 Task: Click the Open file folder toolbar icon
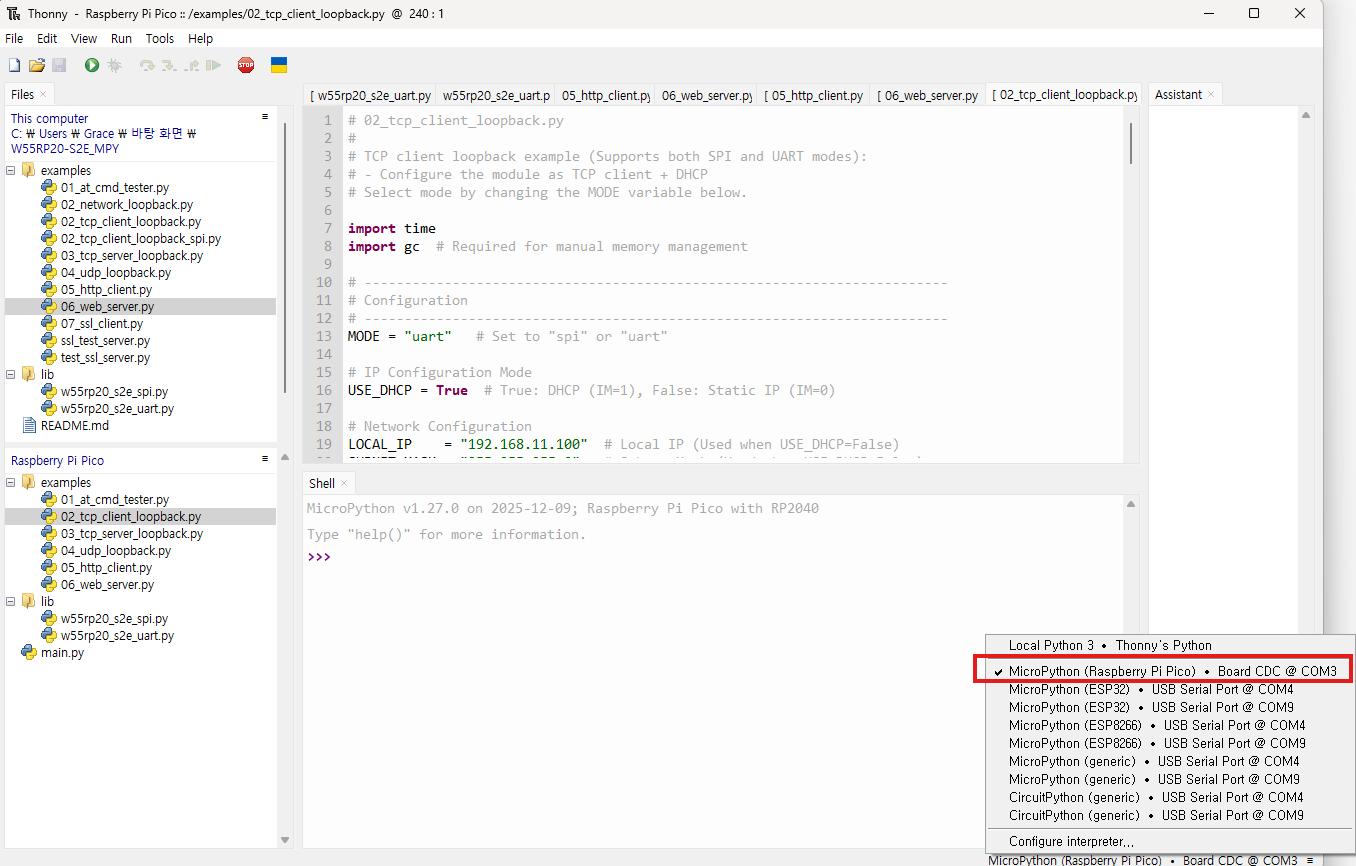(37, 65)
